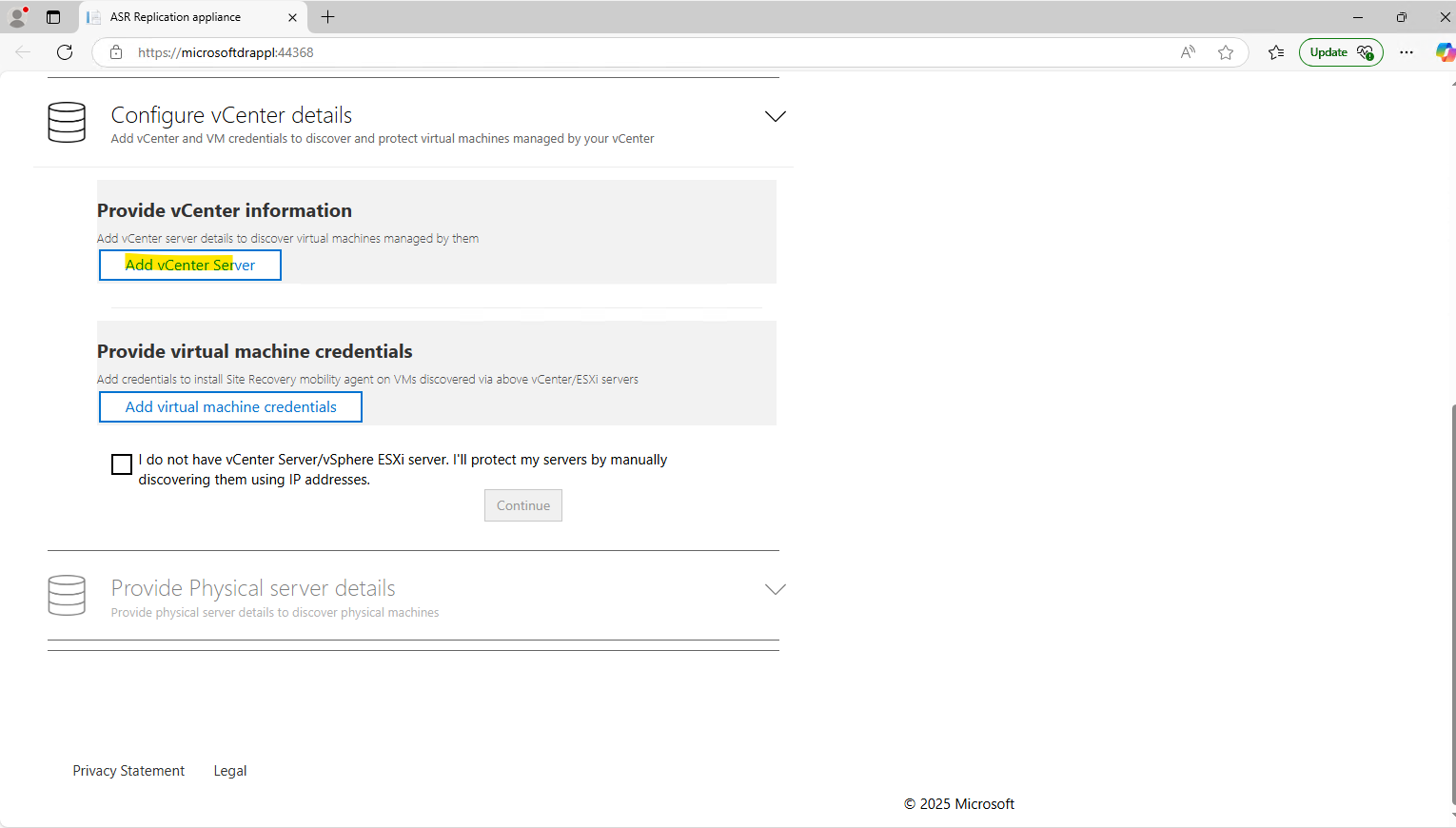Click the © 2025 Microsoft text
Image resolution: width=1456 pixels, height=828 pixels.
pyautogui.click(x=959, y=804)
